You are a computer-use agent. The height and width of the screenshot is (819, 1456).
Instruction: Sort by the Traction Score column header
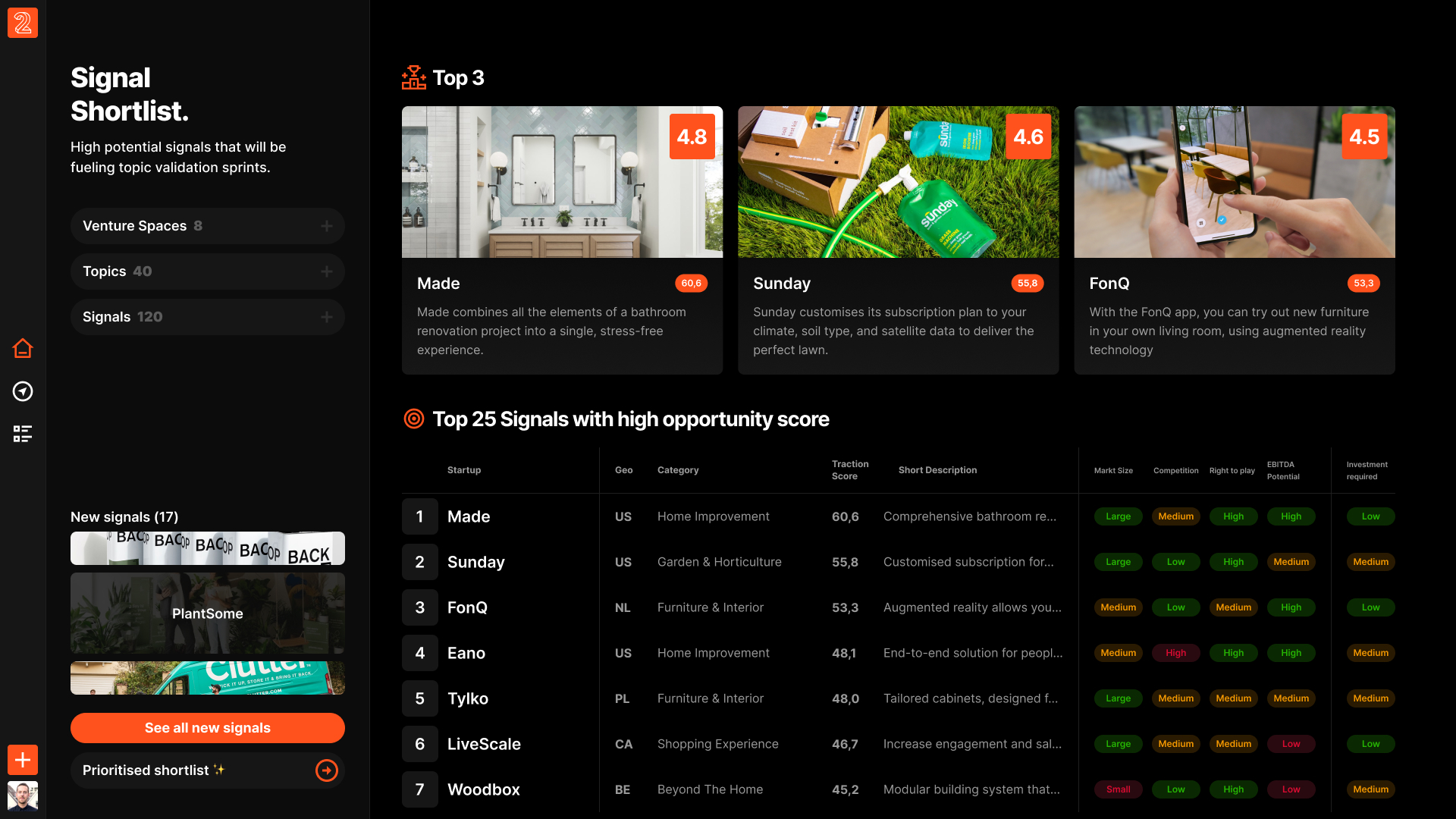pos(850,470)
